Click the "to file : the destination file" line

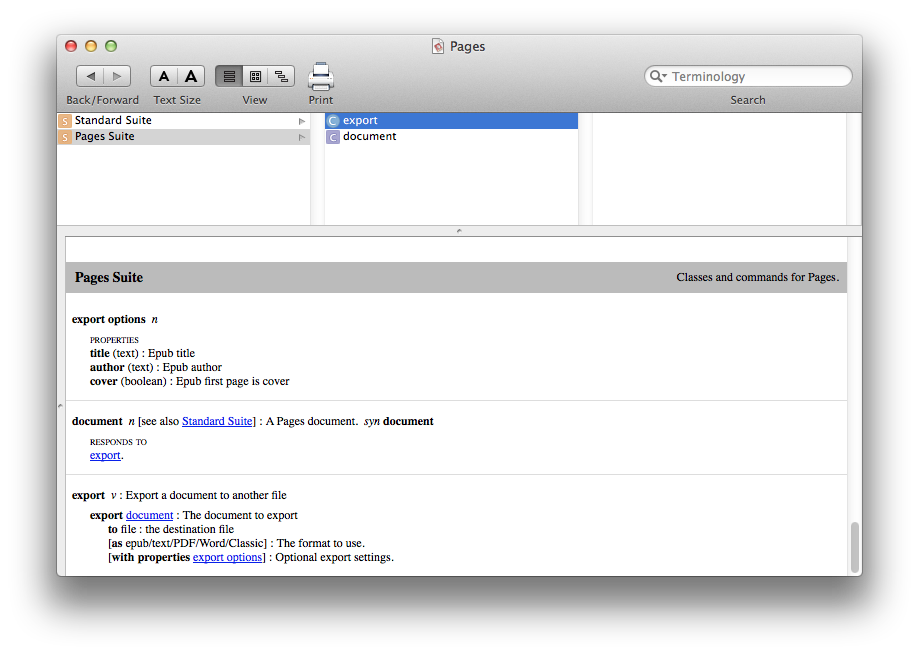[x=171, y=529]
